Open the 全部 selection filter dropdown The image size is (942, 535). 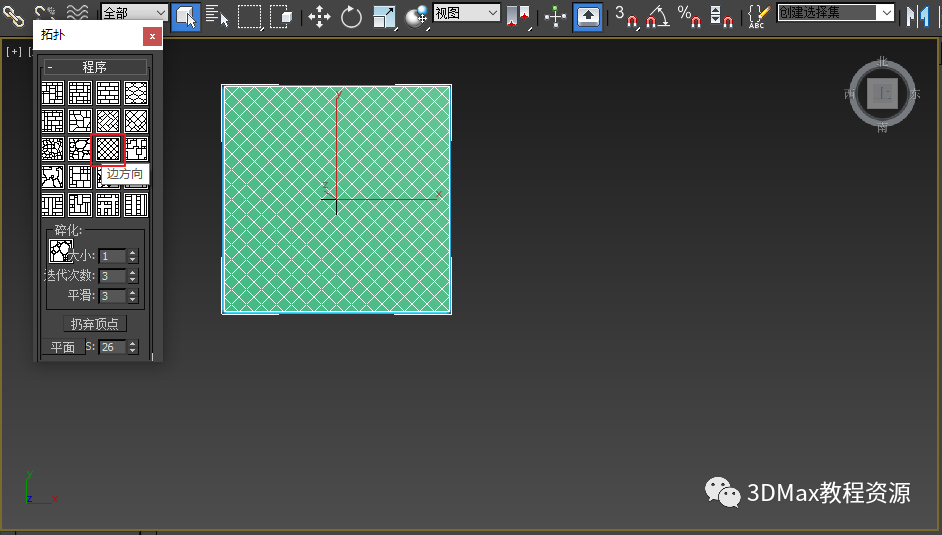pyautogui.click(x=134, y=13)
